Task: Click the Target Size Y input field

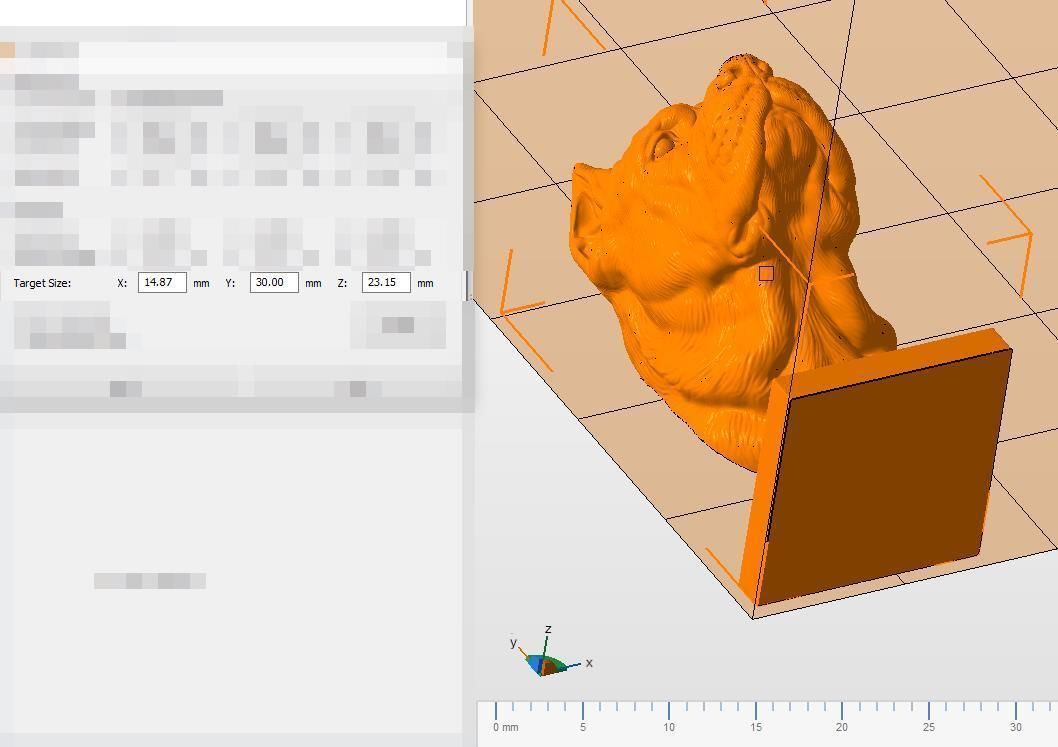Action: pos(274,282)
